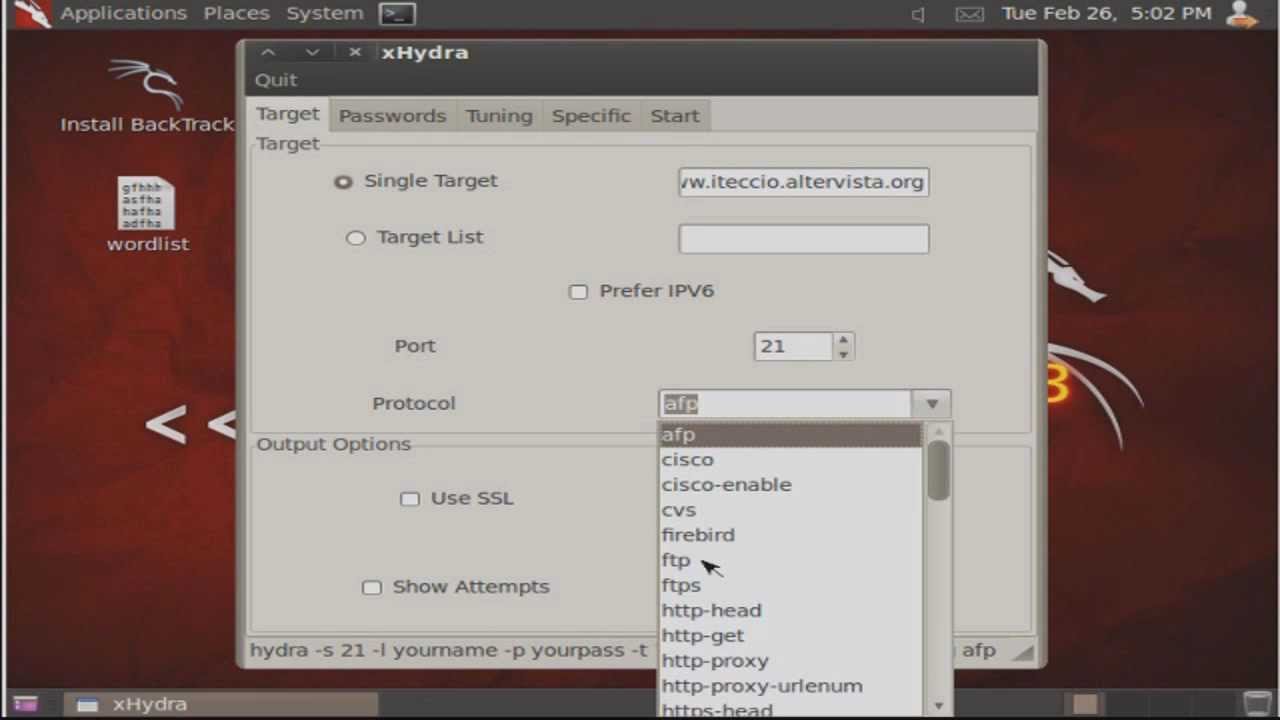Switch to the Start tab
Image resolution: width=1280 pixels, height=720 pixels.
coord(675,116)
